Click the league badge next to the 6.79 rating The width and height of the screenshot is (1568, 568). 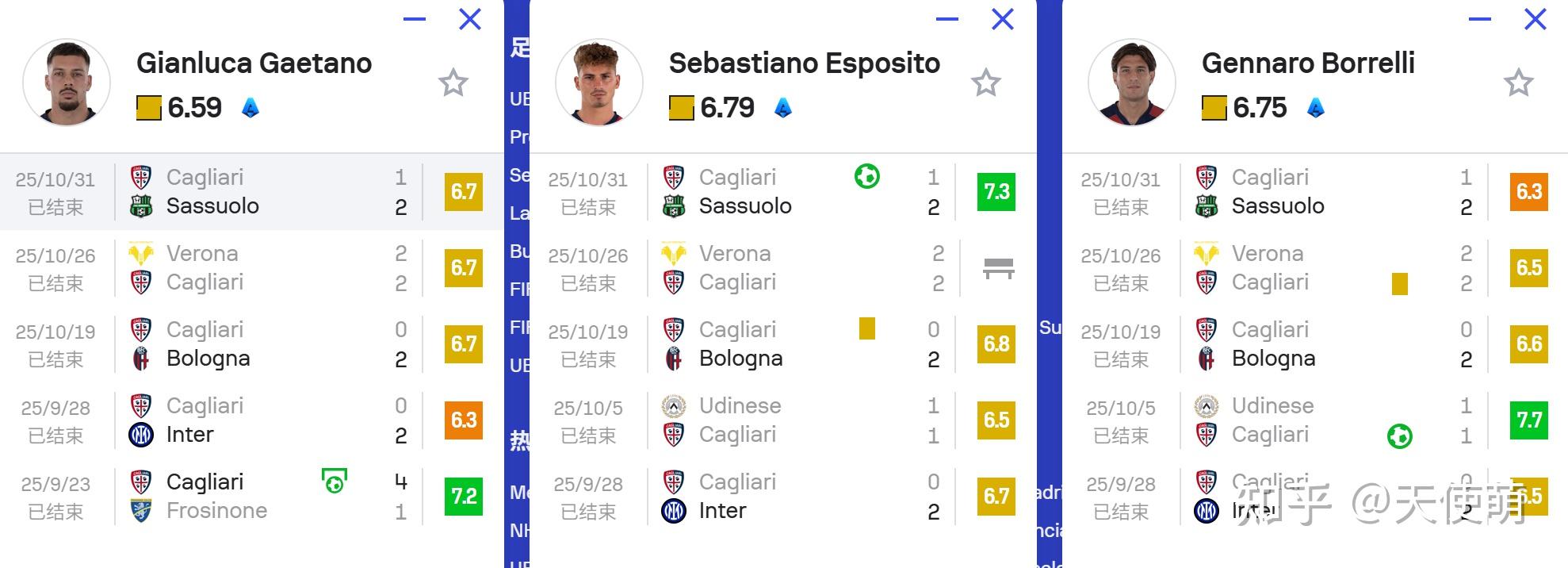coord(783,108)
